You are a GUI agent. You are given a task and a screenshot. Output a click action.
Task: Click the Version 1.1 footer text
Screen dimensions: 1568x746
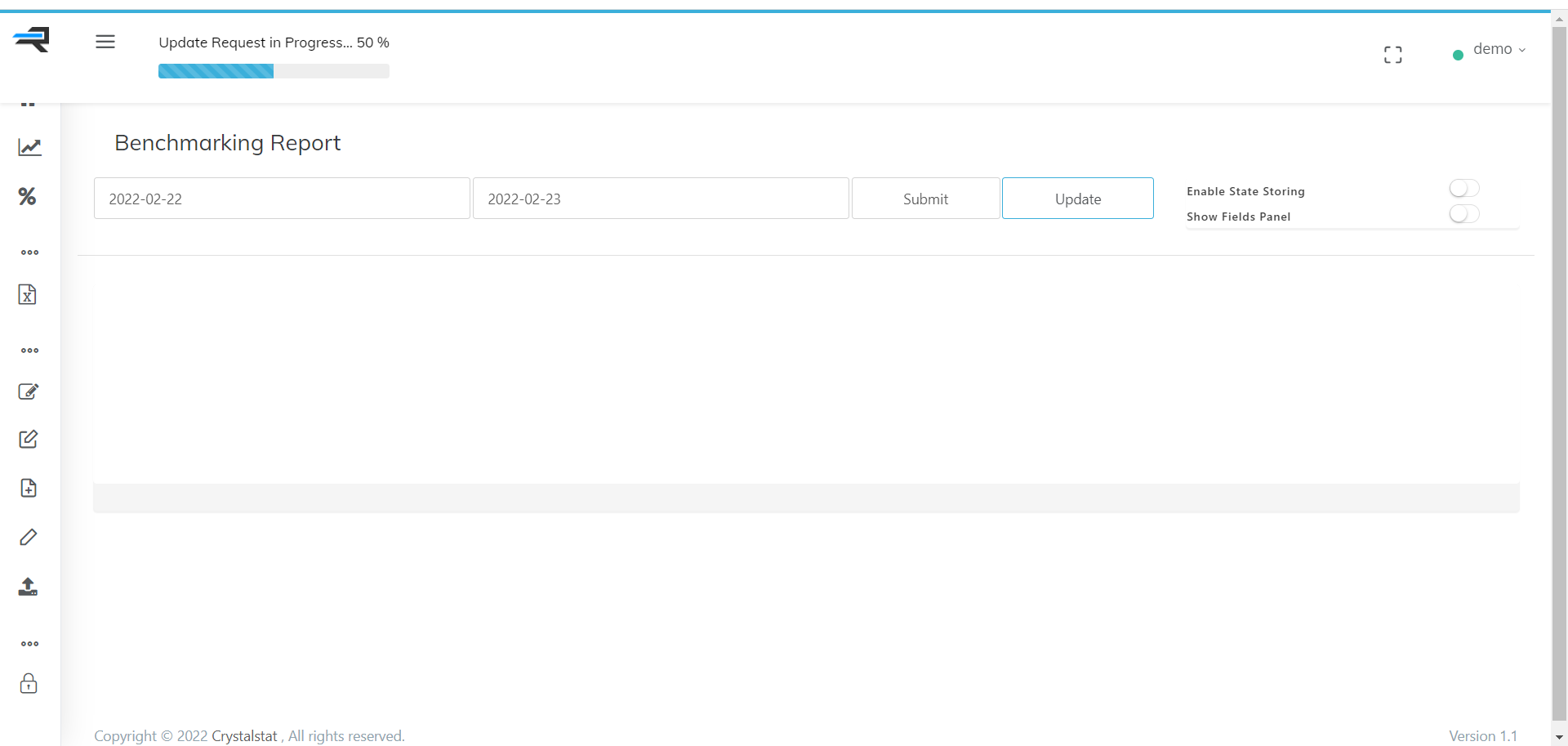pos(1483,736)
